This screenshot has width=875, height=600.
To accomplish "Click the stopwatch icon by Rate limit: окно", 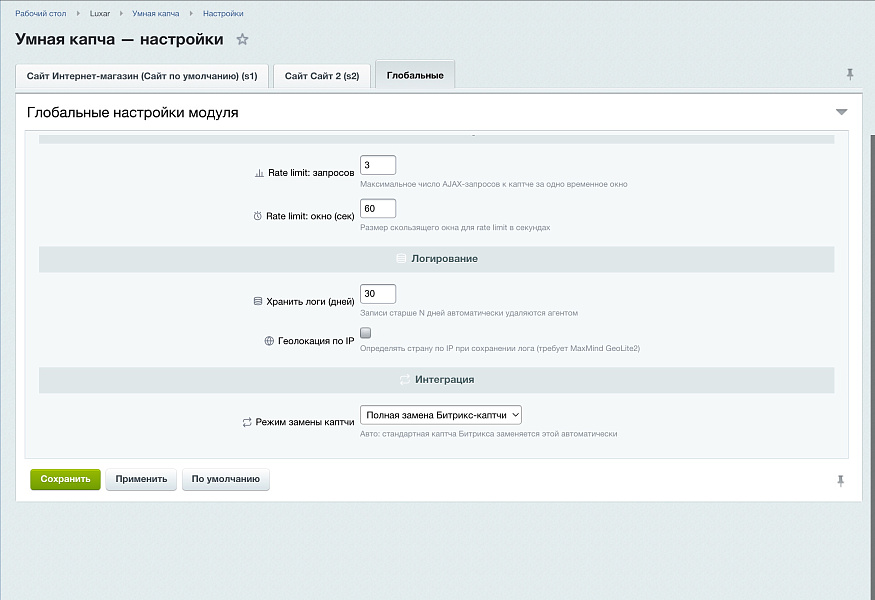I will [x=257, y=216].
